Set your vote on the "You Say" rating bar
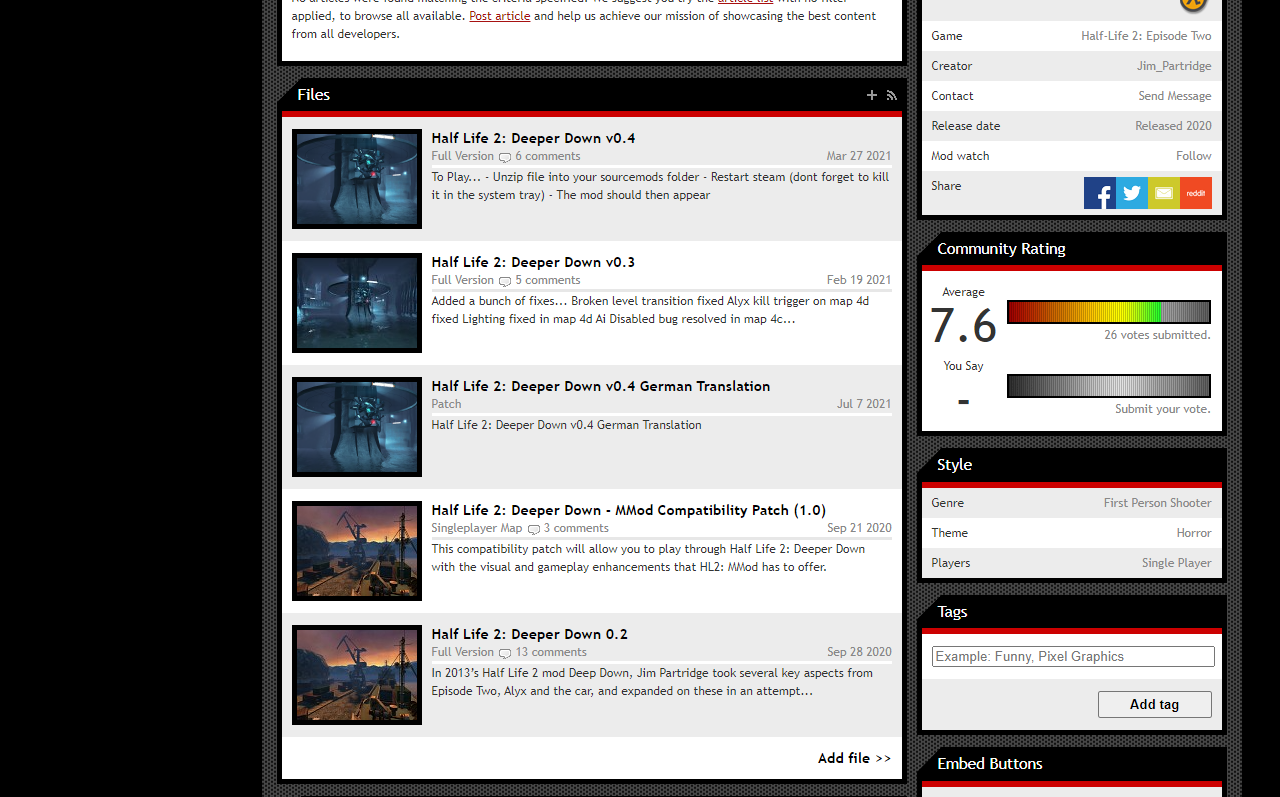Image resolution: width=1280 pixels, height=797 pixels. pos(1109,386)
